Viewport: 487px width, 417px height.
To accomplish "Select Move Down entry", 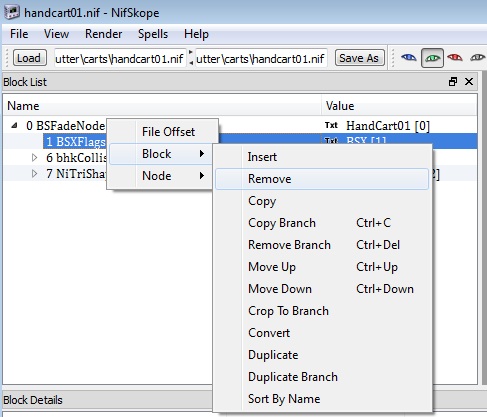I will point(322,289).
